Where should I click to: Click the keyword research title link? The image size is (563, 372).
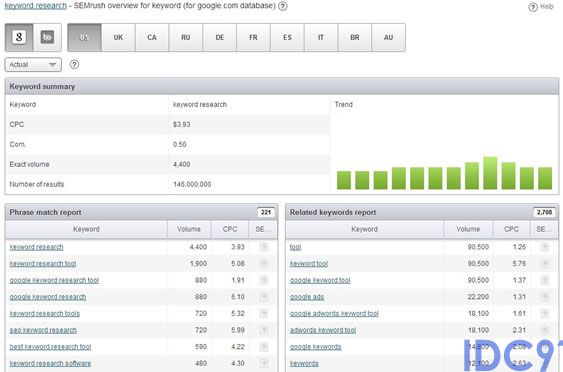[36, 6]
